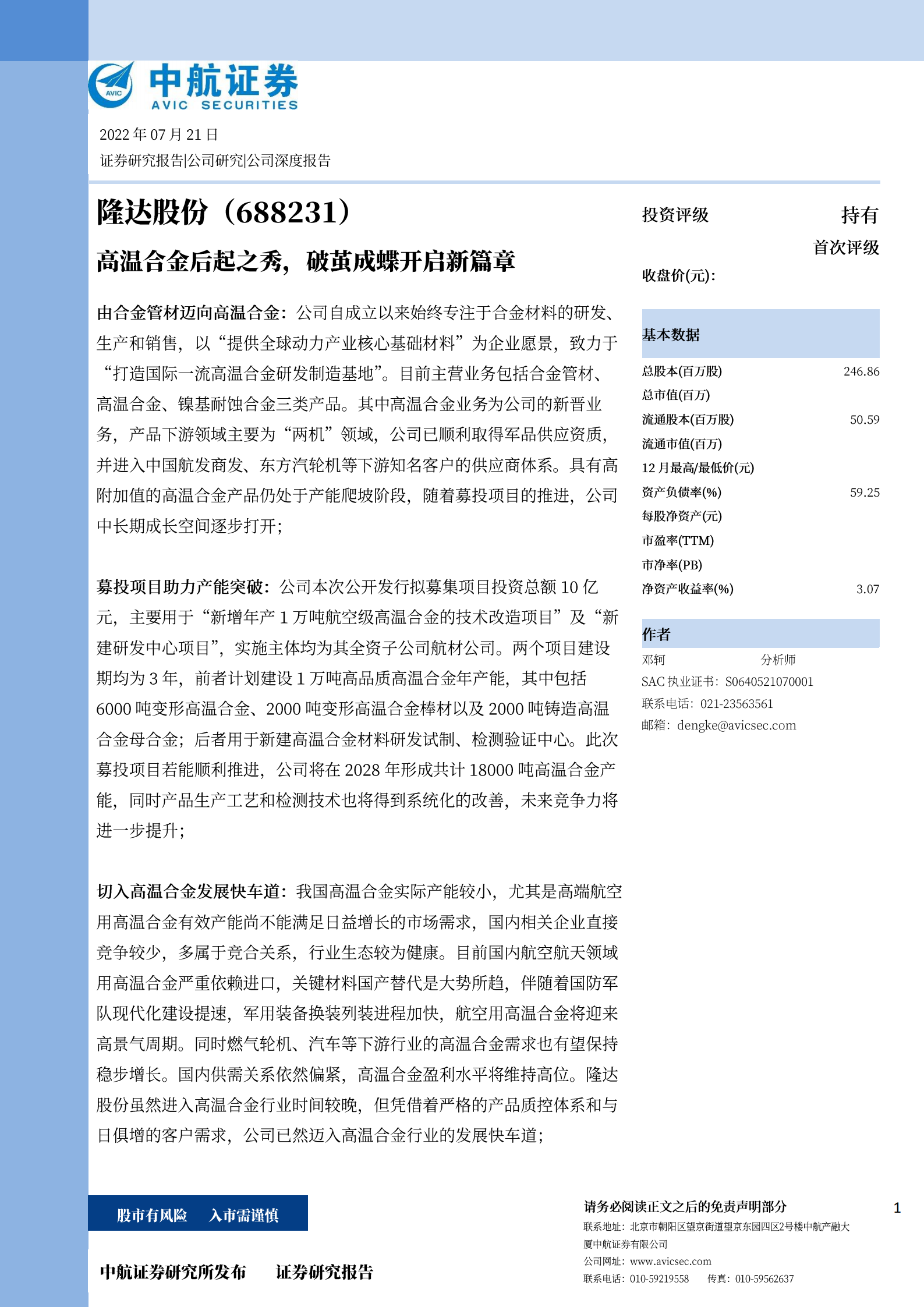Click the footer text '证券研究报告'

click(324, 1273)
